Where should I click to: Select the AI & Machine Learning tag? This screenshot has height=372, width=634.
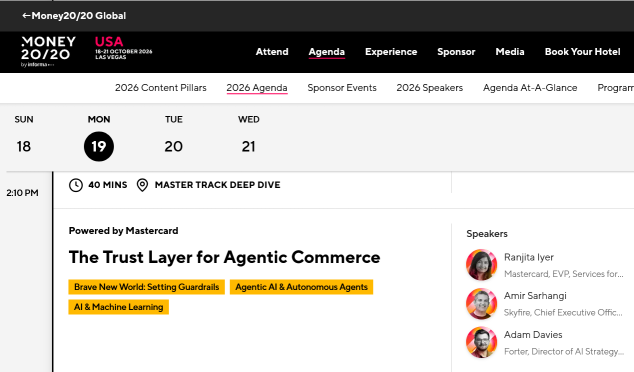point(118,307)
